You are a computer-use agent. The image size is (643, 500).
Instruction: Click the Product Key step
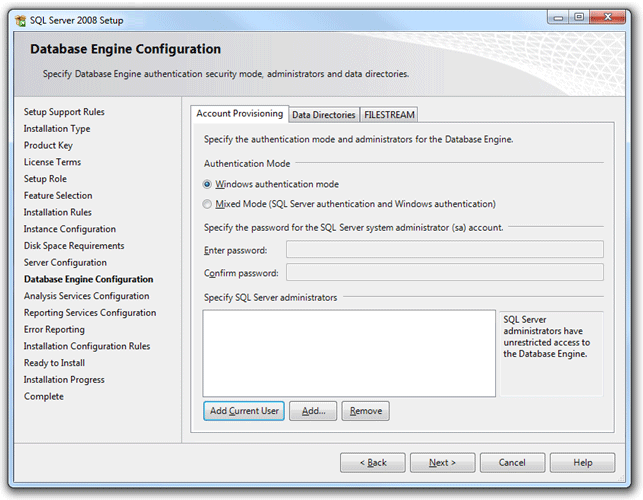coord(48,146)
